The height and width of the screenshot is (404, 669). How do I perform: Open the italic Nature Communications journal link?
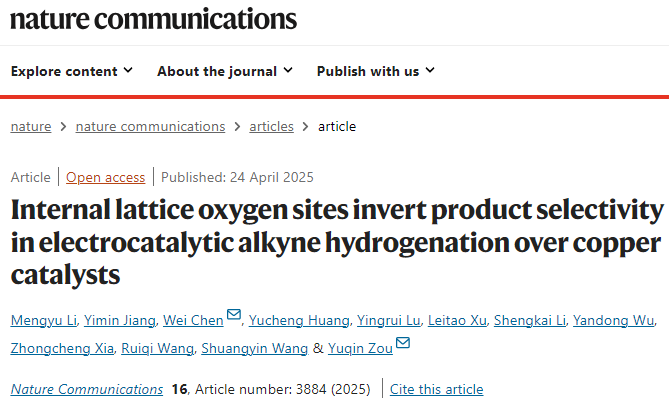[x=87, y=389]
